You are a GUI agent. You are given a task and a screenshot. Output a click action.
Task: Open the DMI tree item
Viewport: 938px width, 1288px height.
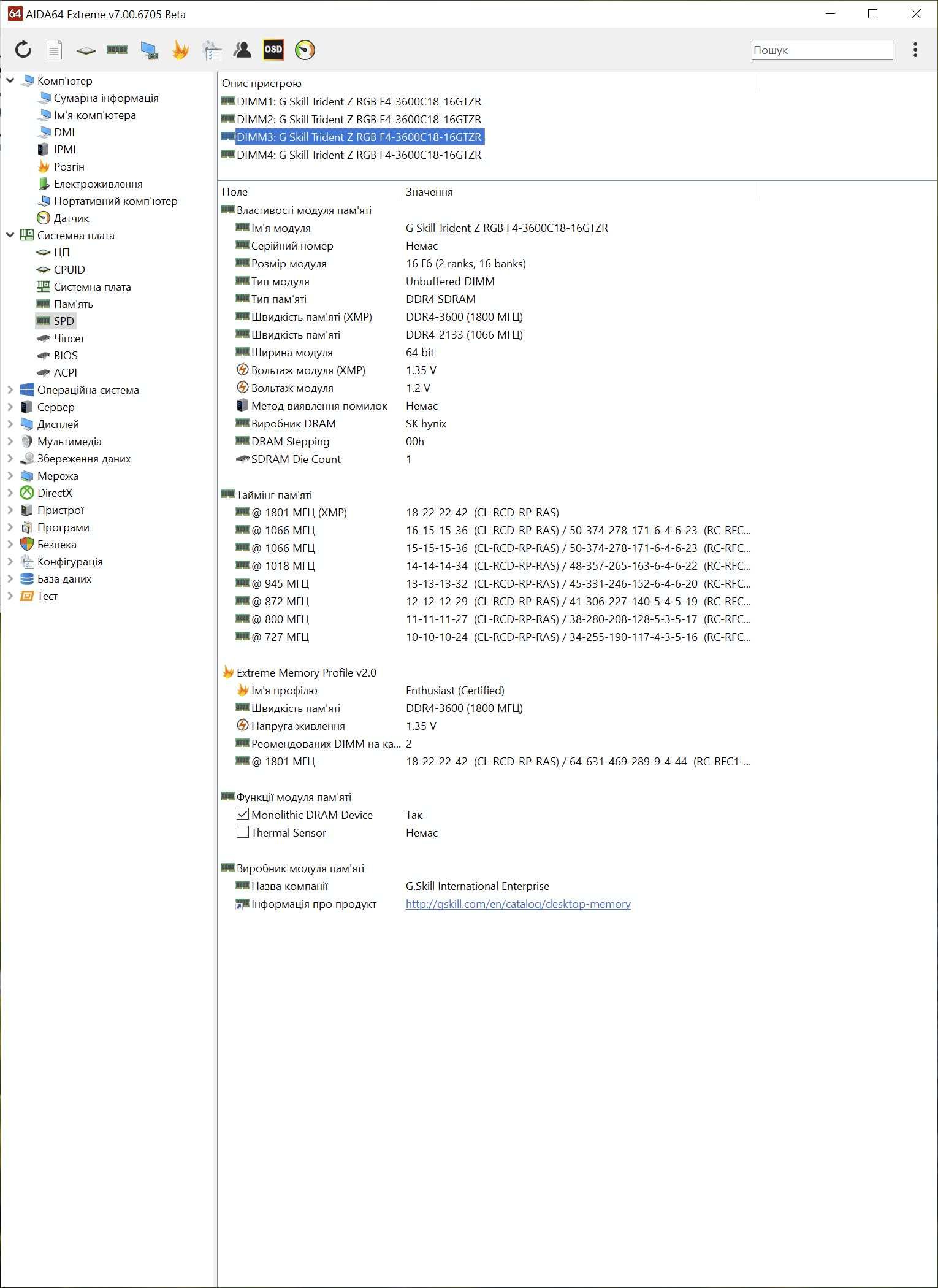tap(64, 132)
